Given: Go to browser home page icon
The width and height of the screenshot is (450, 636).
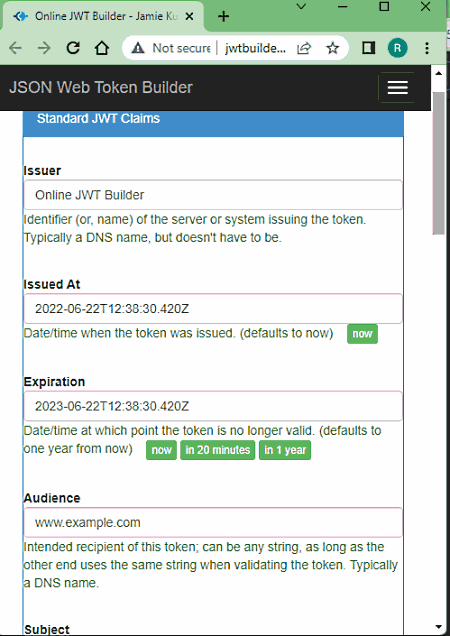Looking at the screenshot, I should tap(102, 48).
